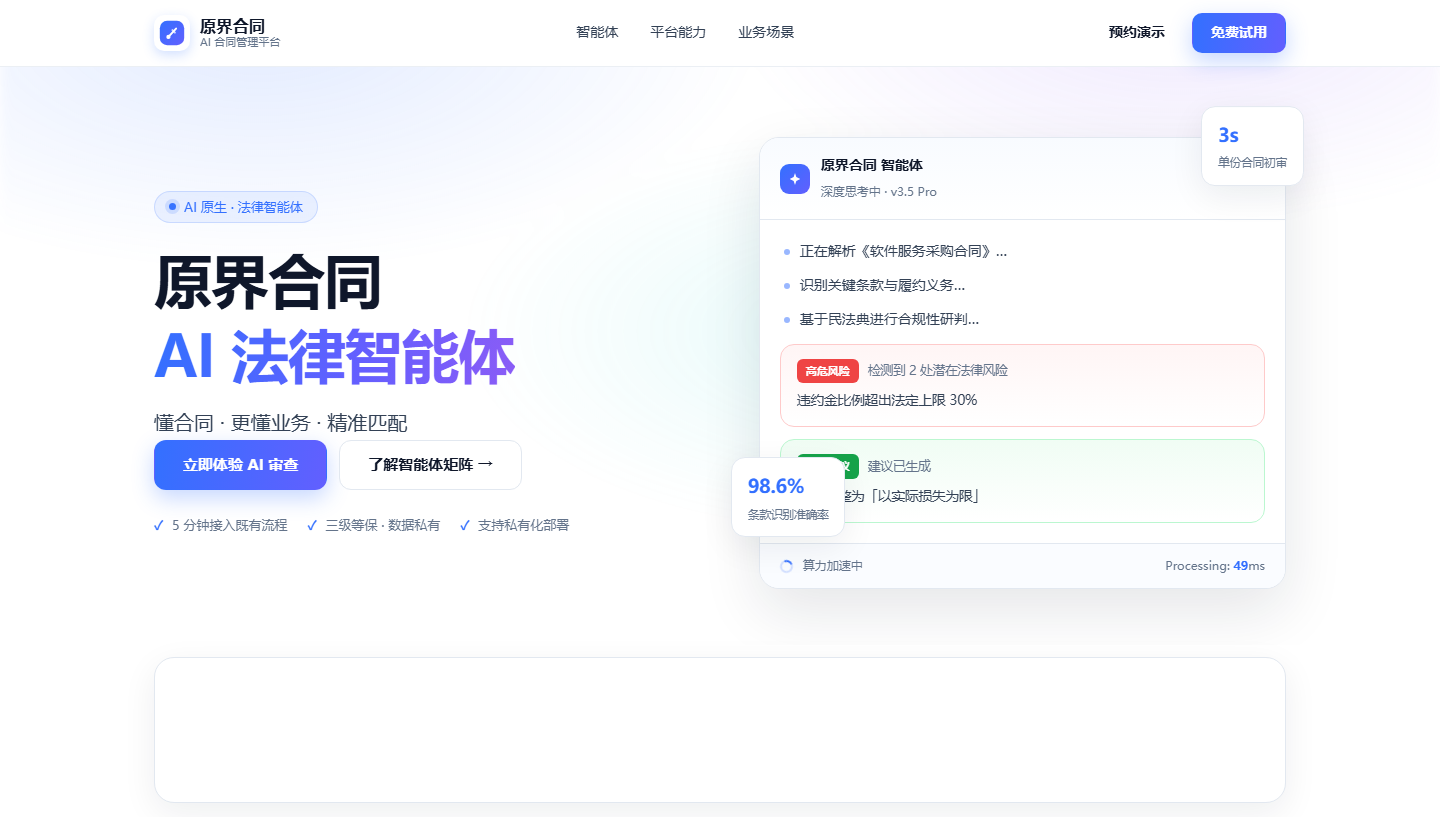
Task: Click the agent sparkle avatar icon
Action: coord(795,179)
